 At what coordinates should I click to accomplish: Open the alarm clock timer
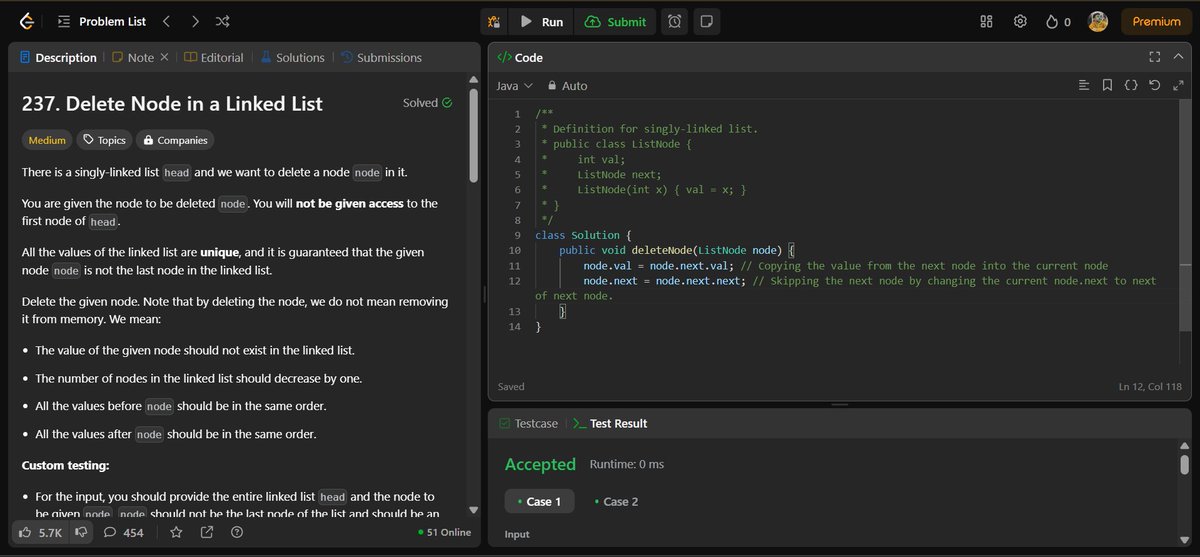tap(675, 21)
